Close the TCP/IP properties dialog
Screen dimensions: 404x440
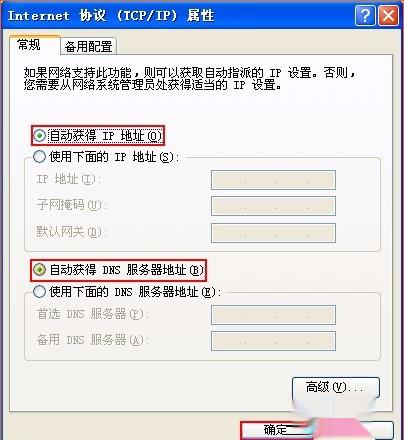[388, 15]
